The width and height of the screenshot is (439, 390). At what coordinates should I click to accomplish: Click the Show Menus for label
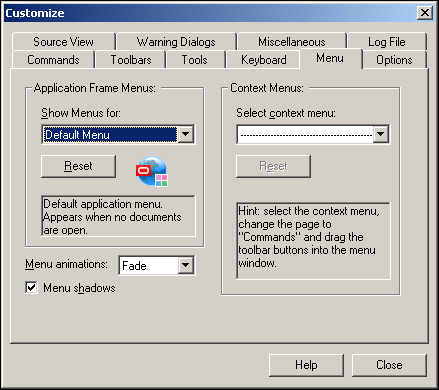click(x=81, y=113)
